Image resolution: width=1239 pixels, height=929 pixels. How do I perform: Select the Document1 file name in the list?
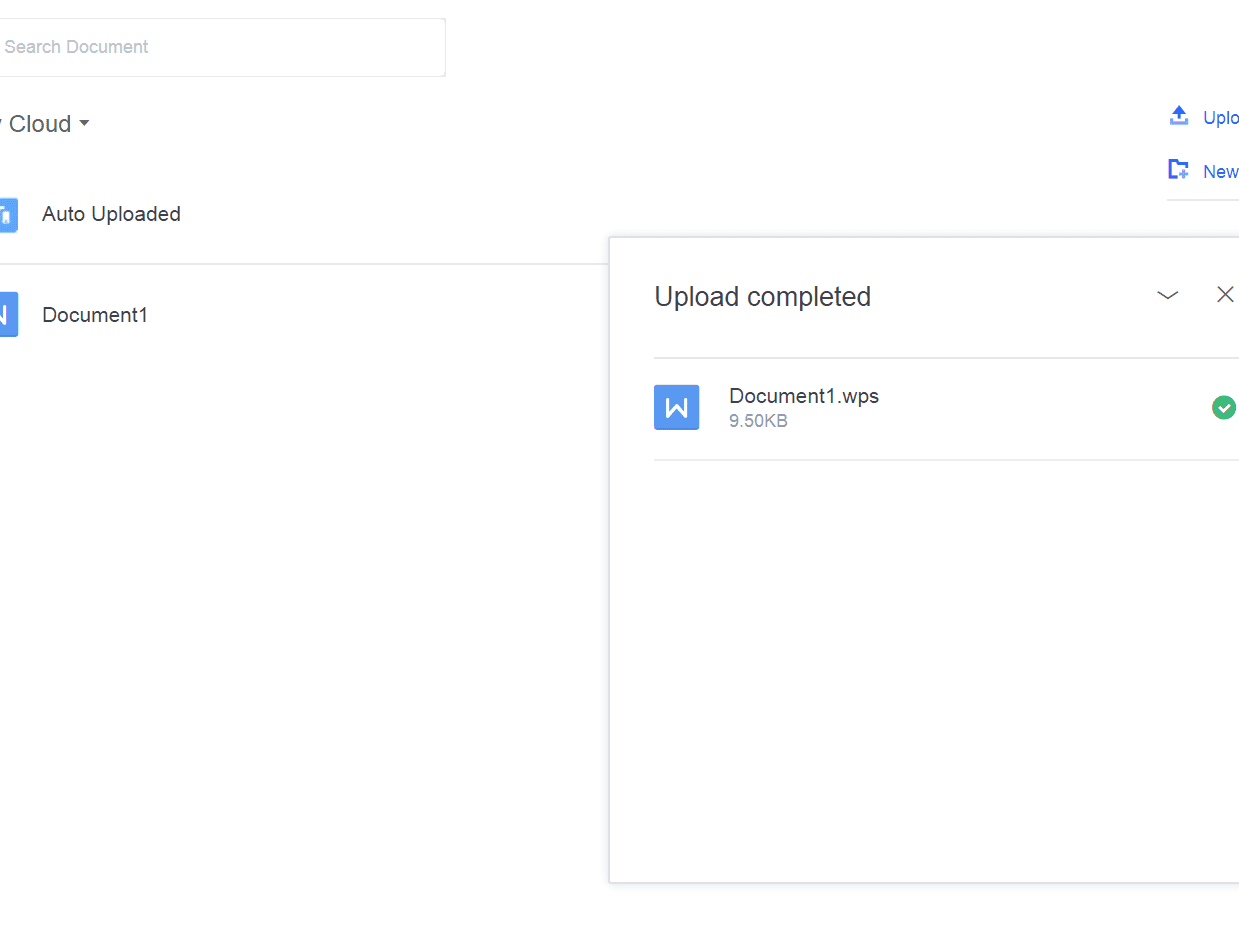click(95, 315)
